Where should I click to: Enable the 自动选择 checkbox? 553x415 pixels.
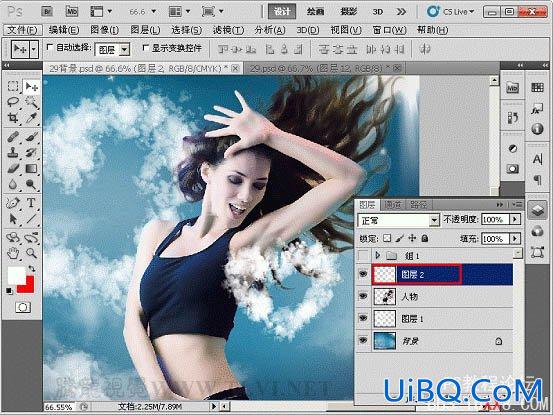point(50,47)
